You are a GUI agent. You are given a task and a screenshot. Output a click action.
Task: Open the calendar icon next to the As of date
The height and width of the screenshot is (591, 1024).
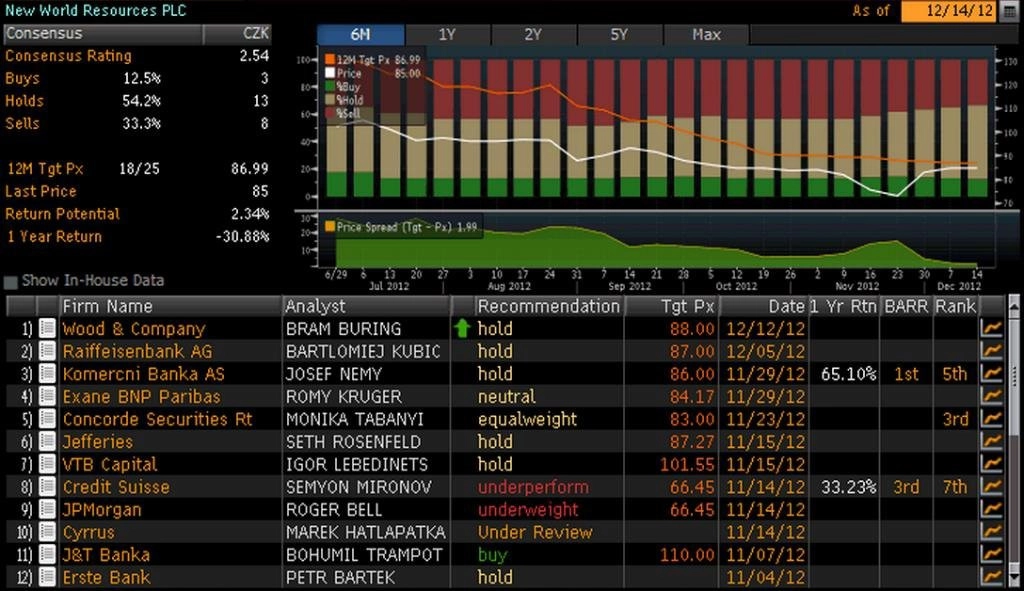tap(1009, 11)
